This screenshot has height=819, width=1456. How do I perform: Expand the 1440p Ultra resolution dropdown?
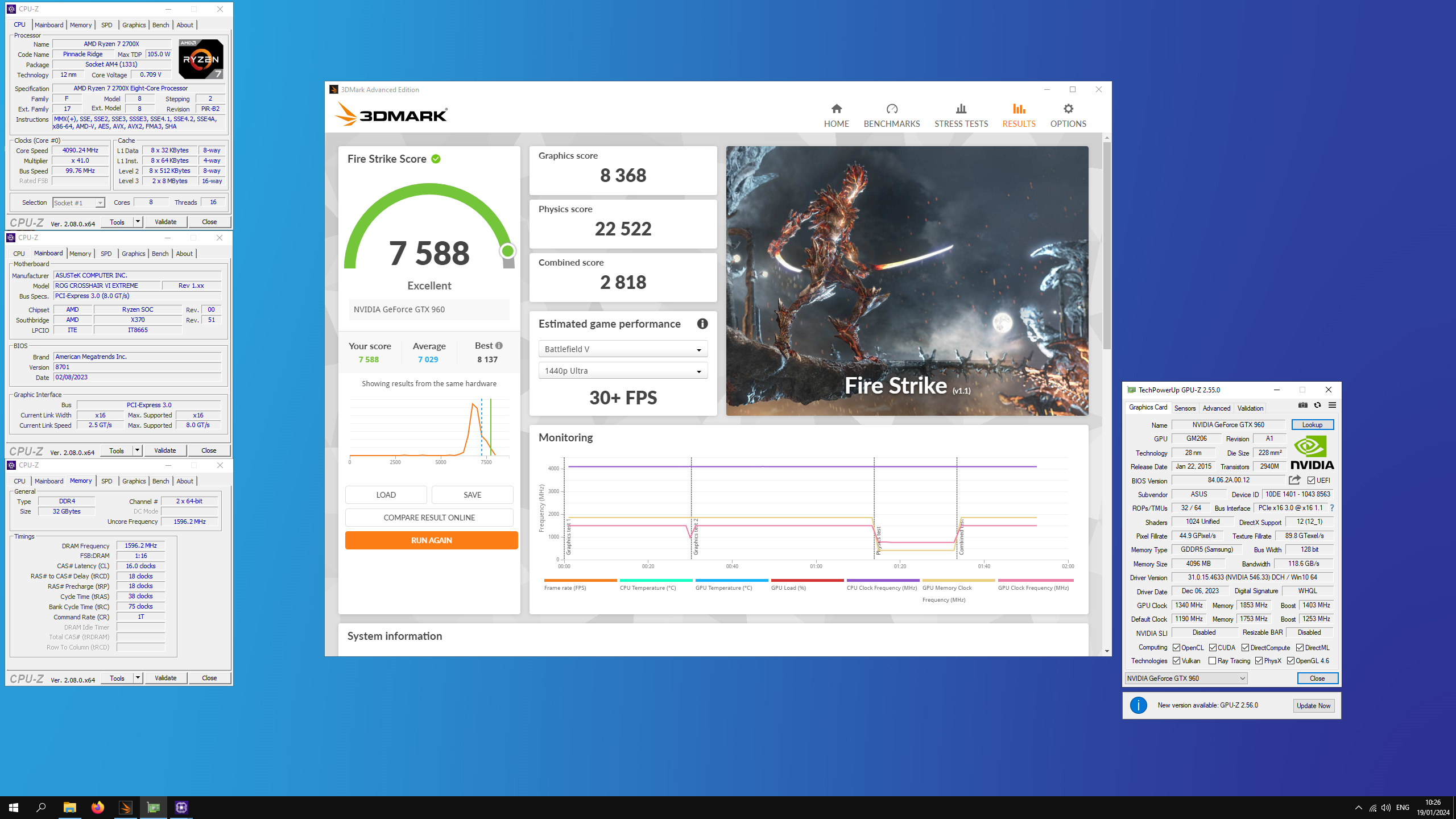click(x=623, y=371)
